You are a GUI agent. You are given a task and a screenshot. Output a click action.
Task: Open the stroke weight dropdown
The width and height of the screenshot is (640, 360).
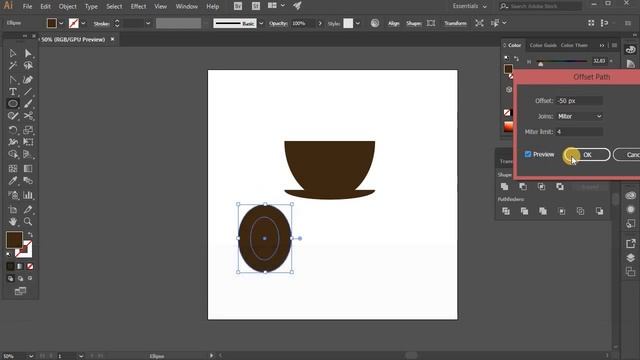[x=148, y=23]
